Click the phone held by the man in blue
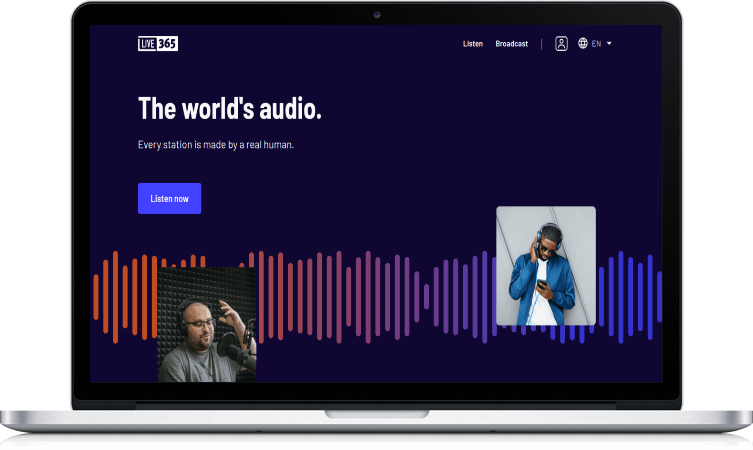 [x=544, y=283]
